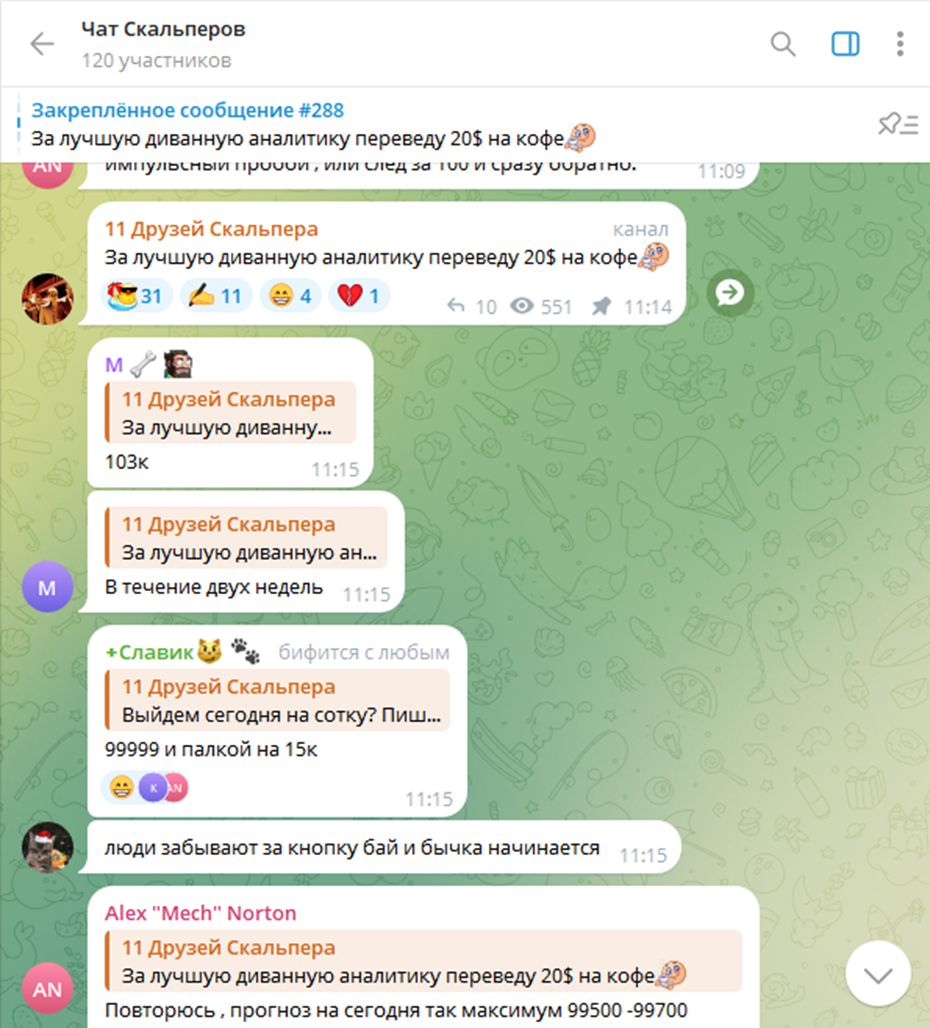Go back using the arrow icon
This screenshot has height=1028, width=930.
click(43, 44)
